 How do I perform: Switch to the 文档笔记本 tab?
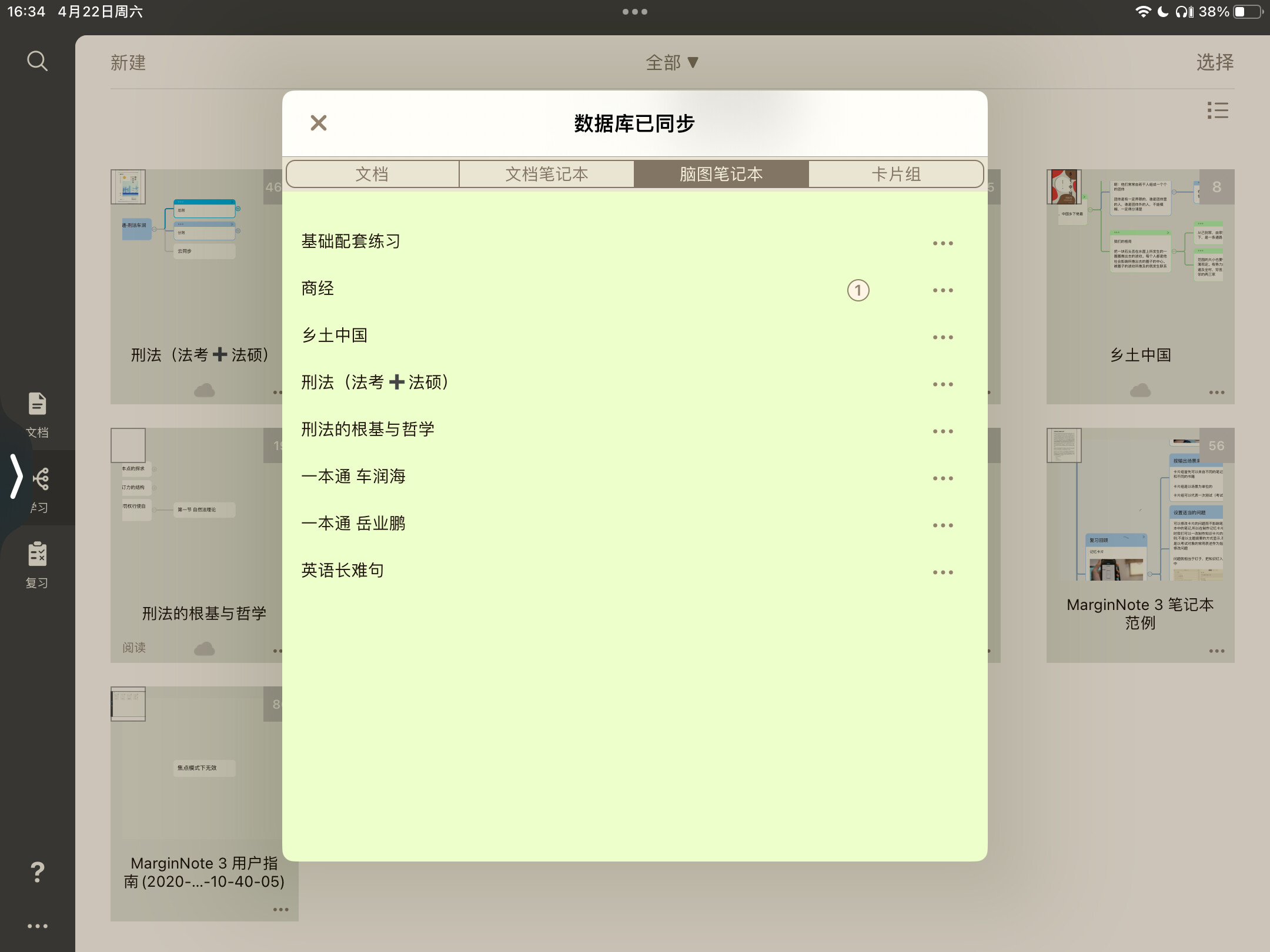click(x=546, y=174)
